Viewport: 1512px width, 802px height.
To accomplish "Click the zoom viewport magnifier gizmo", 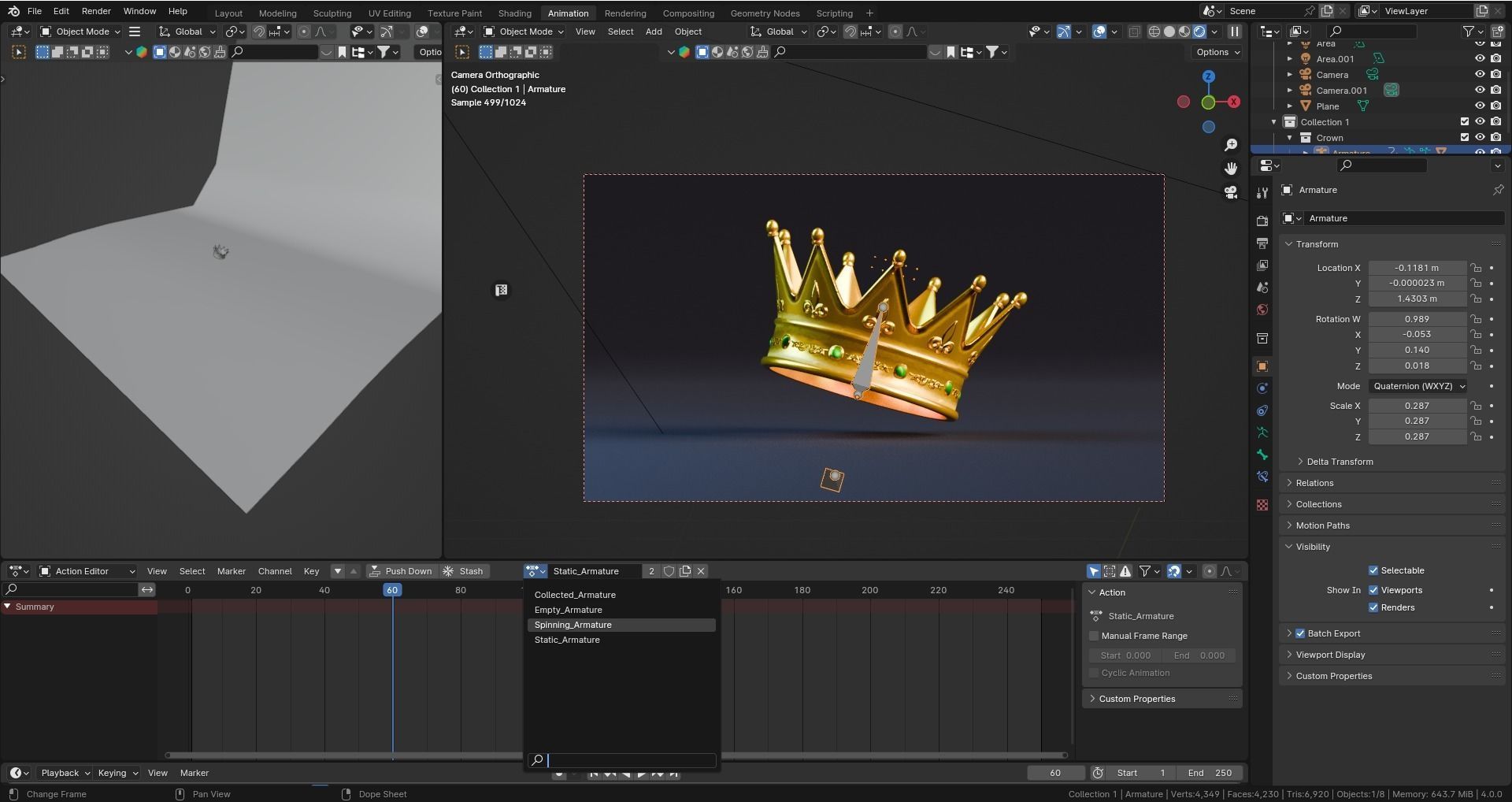I will [1231, 145].
